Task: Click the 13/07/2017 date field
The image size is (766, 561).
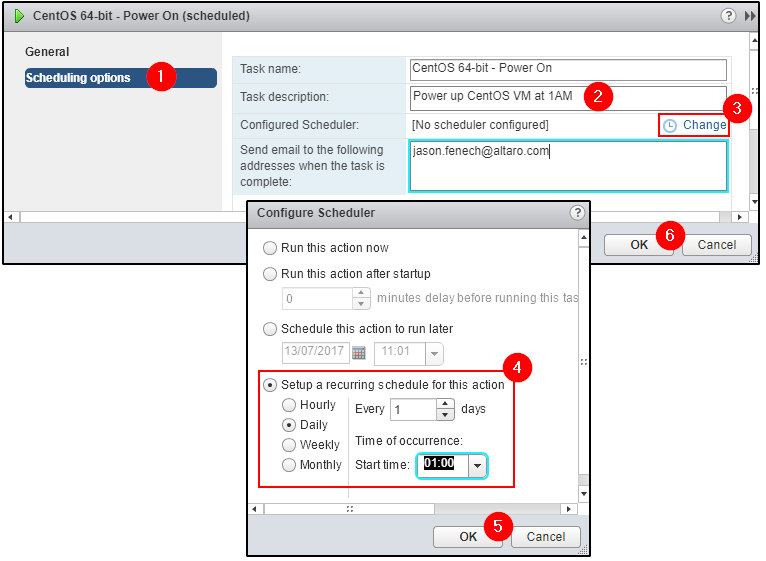Action: (x=316, y=353)
